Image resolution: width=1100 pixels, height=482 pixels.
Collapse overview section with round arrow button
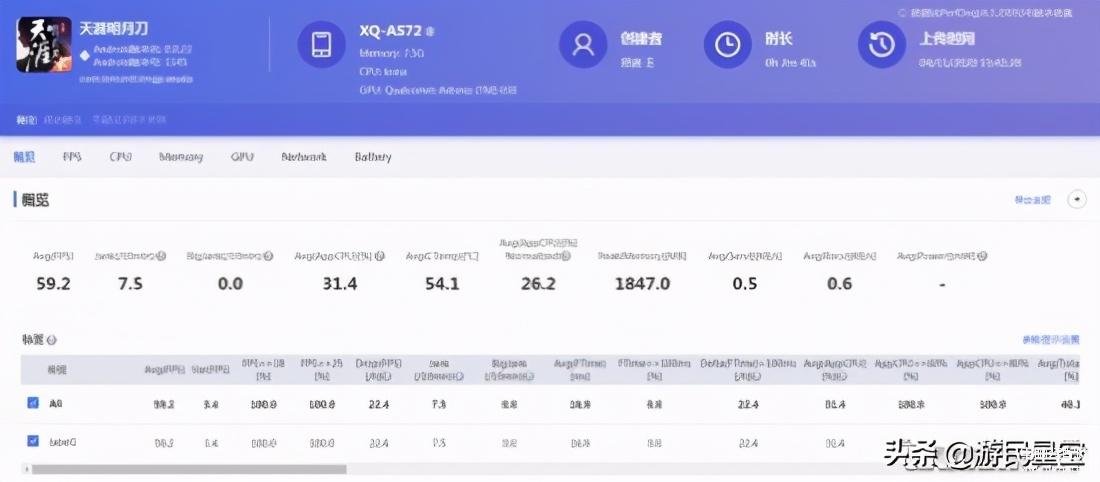point(1077,200)
